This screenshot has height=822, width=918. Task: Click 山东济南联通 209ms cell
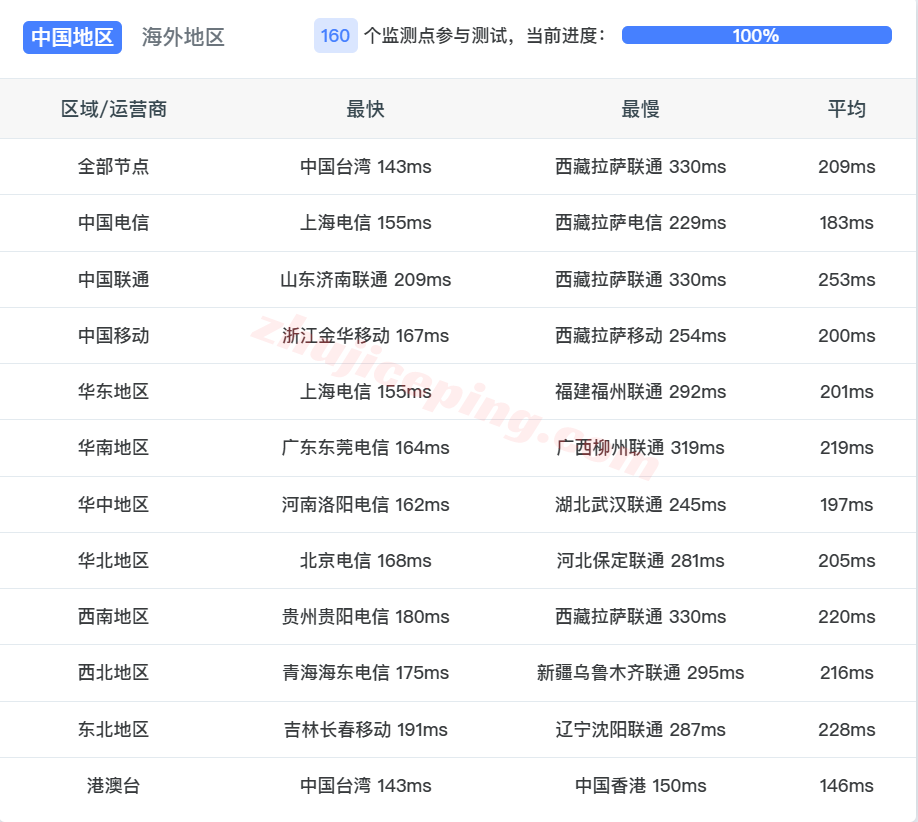click(365, 279)
